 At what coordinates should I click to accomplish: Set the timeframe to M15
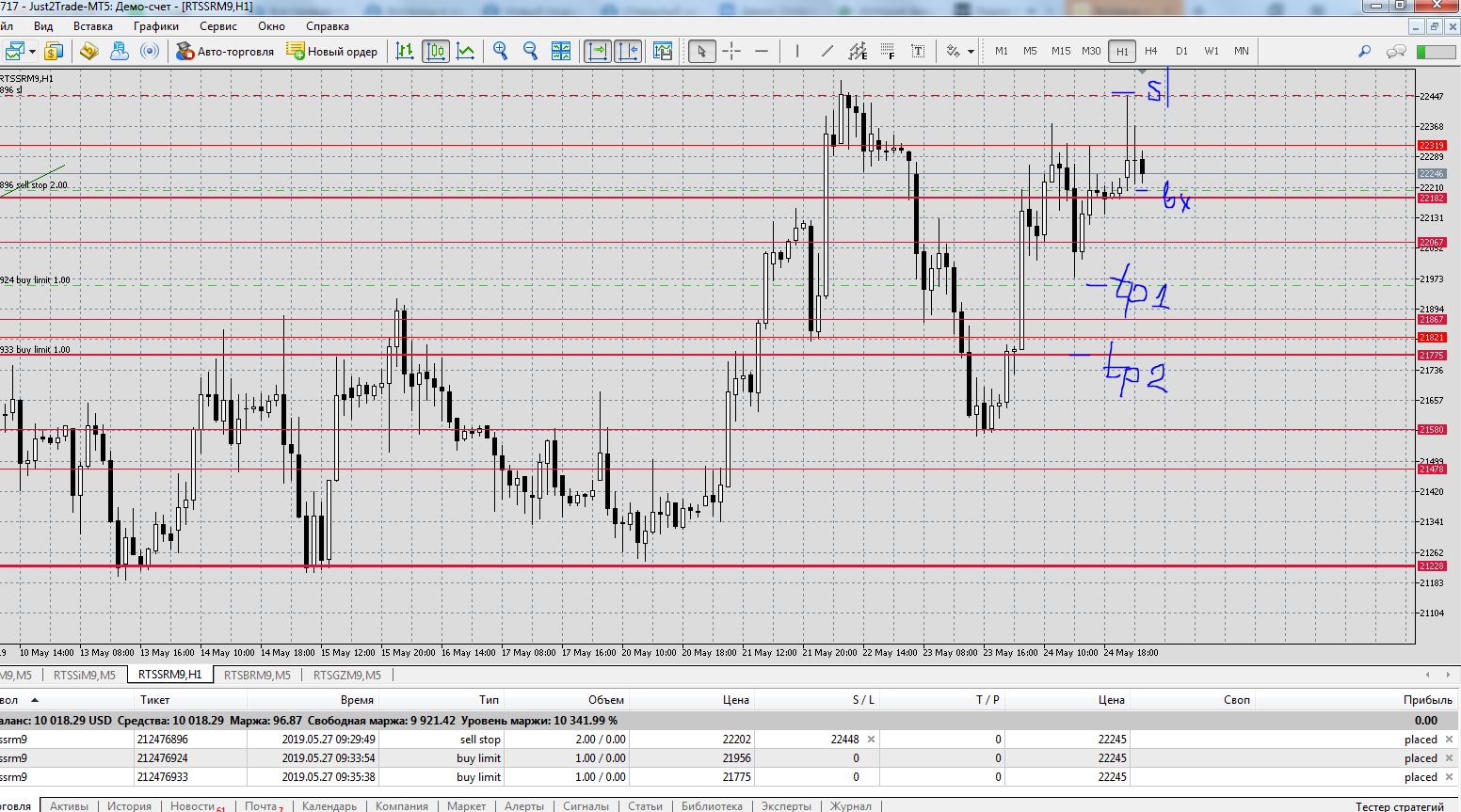(x=1061, y=51)
